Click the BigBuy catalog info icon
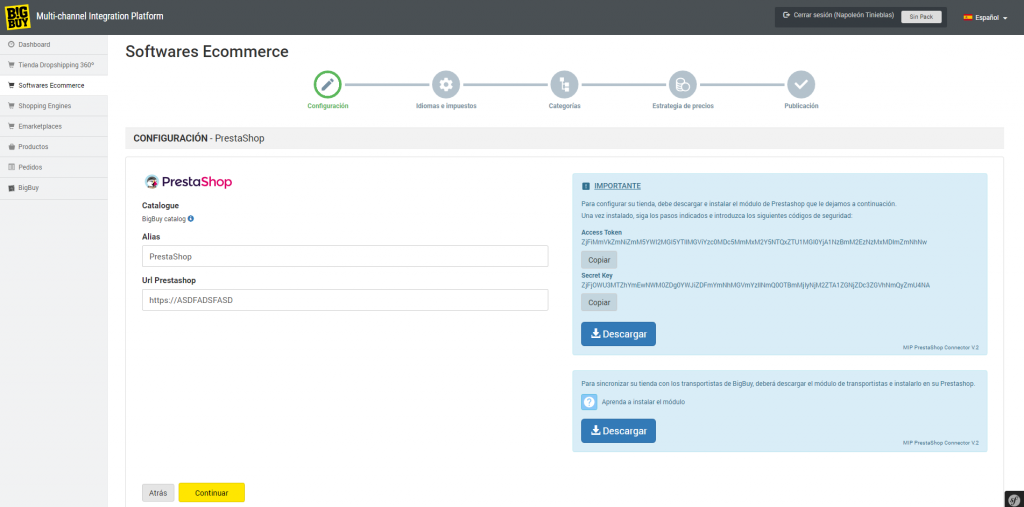This screenshot has height=507, width=1024. tap(191, 218)
